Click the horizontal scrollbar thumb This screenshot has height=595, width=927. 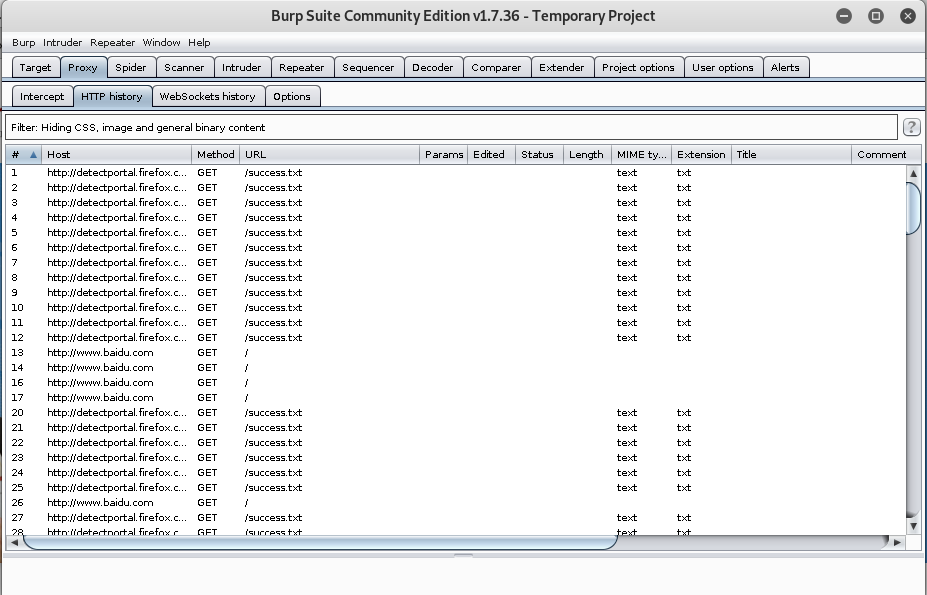[320, 542]
